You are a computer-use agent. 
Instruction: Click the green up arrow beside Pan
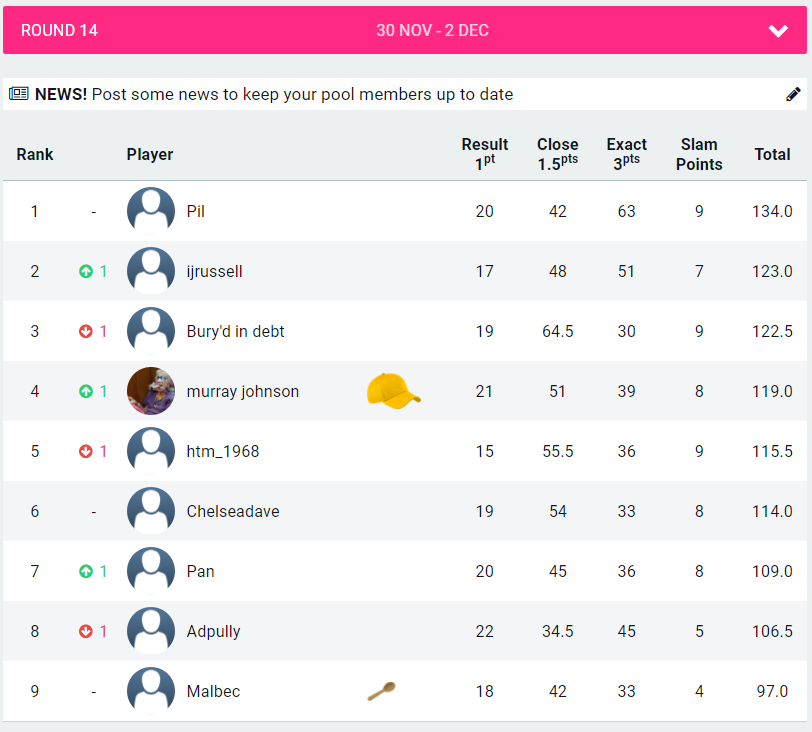pyautogui.click(x=86, y=571)
